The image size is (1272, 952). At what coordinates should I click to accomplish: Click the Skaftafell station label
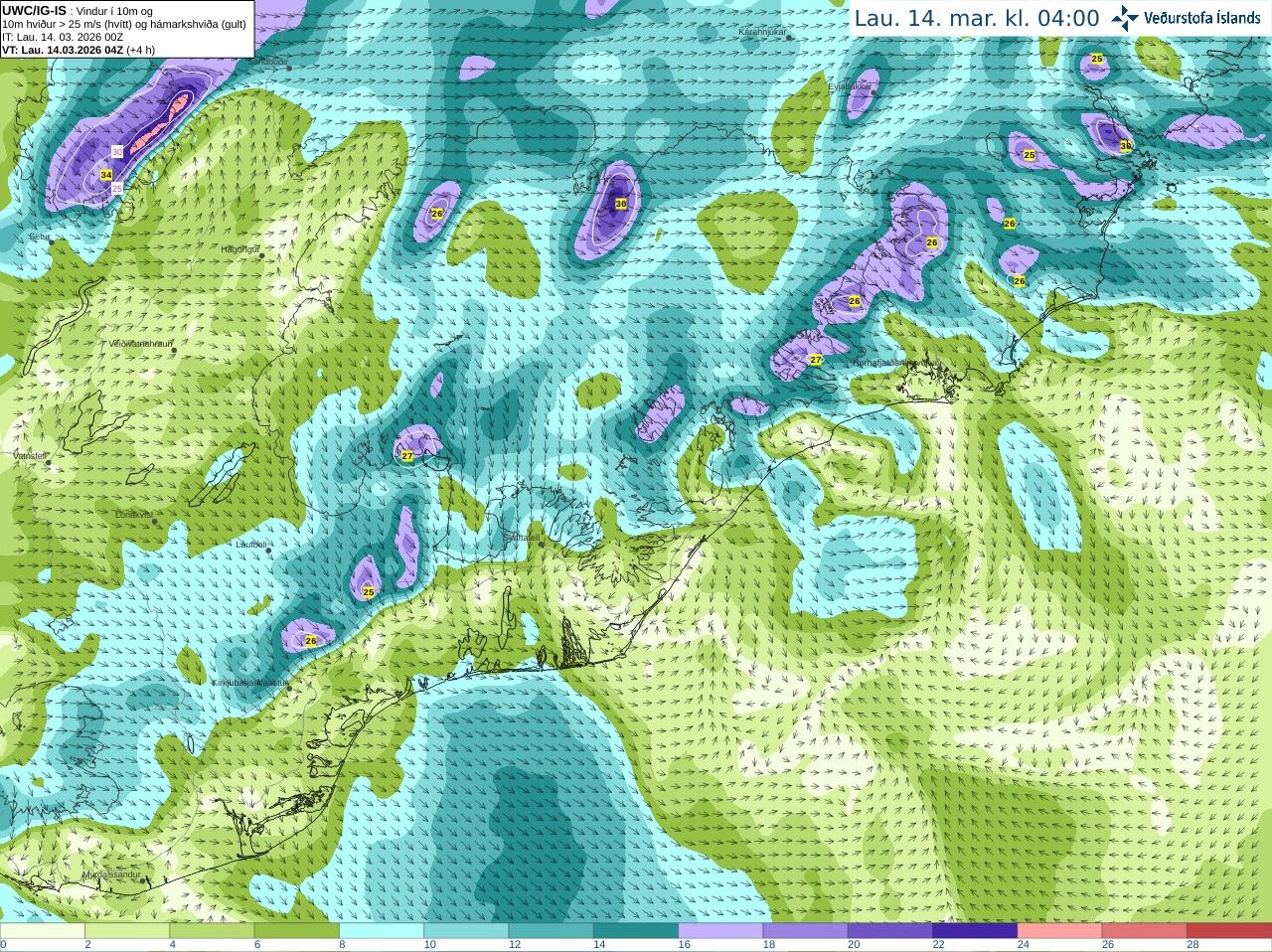point(520,537)
